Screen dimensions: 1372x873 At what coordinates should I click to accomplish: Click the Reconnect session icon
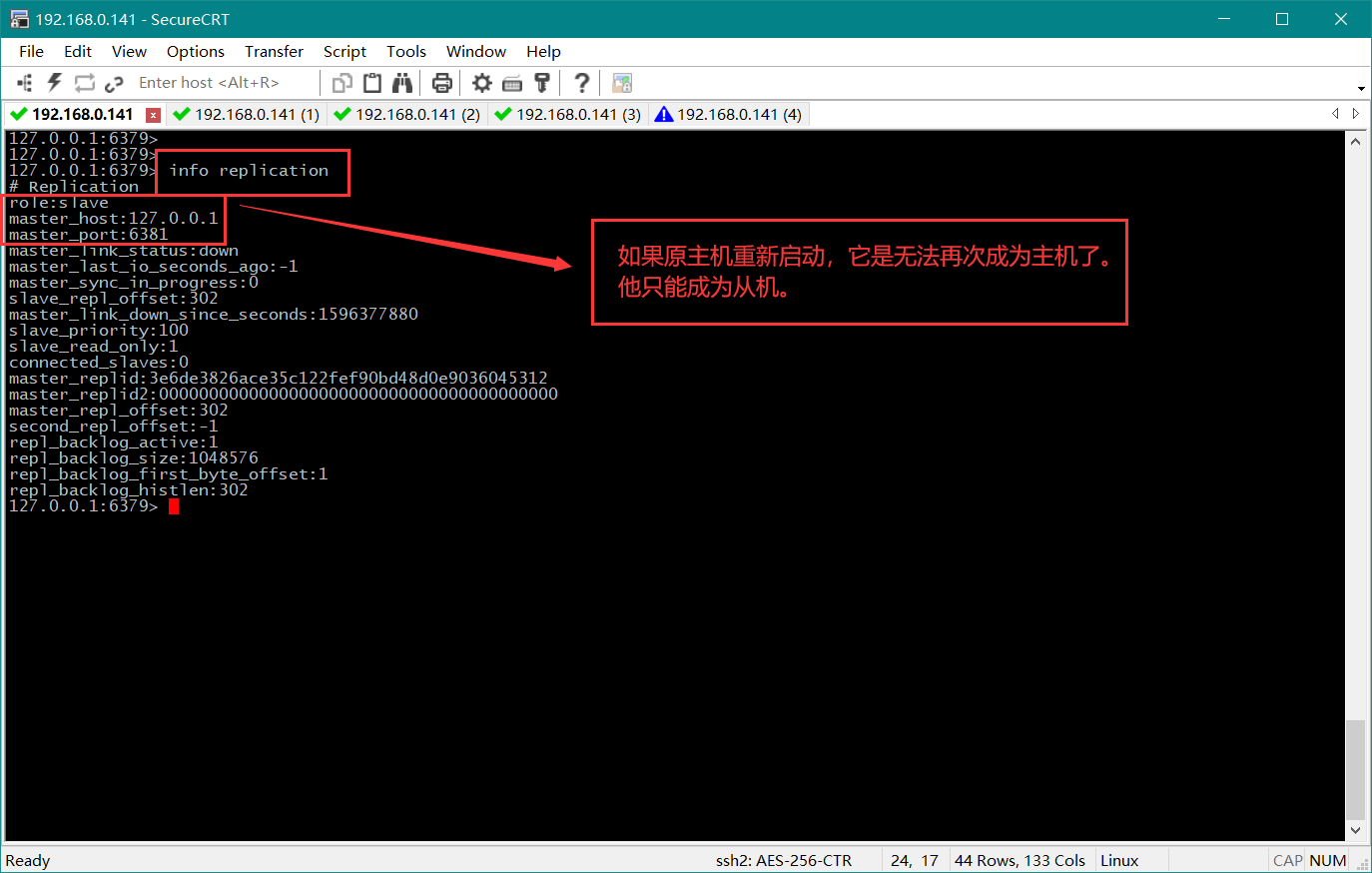coord(85,83)
